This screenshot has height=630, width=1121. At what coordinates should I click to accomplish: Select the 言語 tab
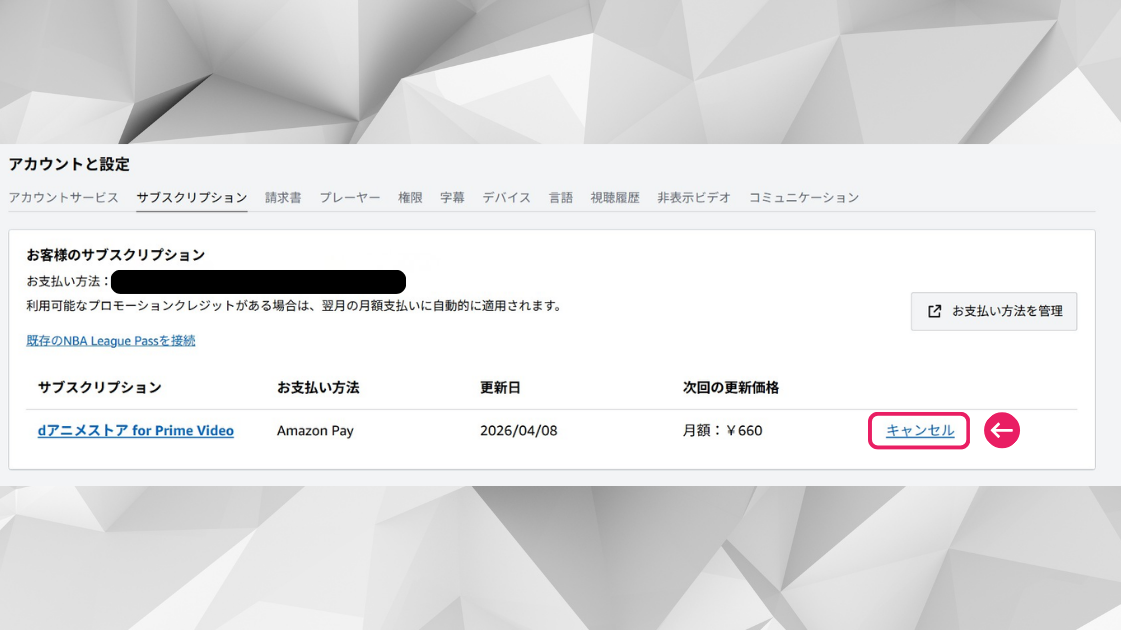click(560, 198)
